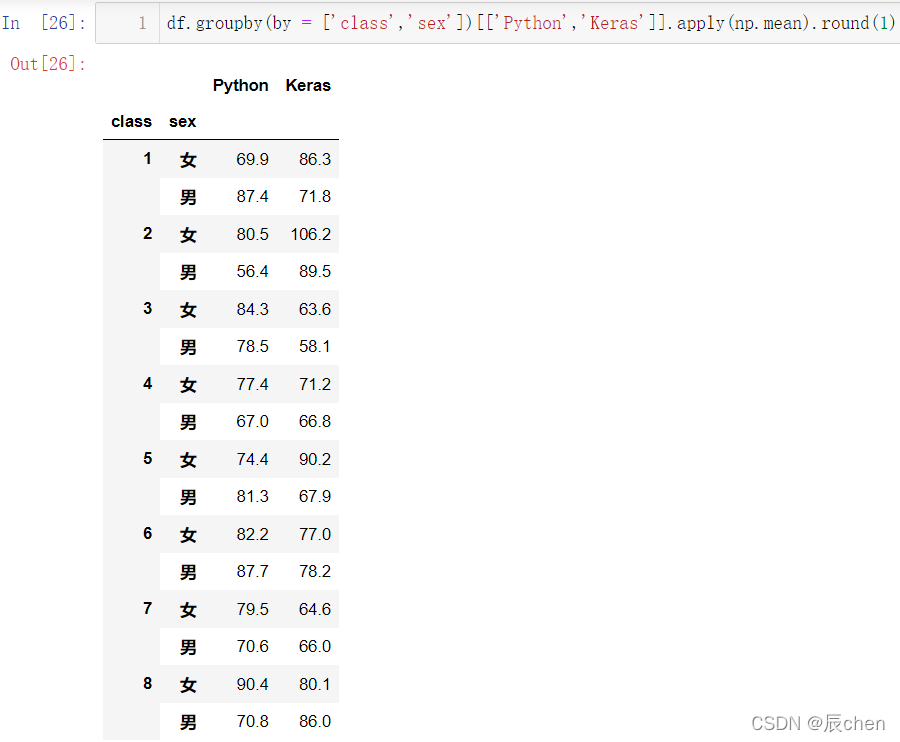This screenshot has height=742, width=900.
Task: Select the Python value 79.5
Action: 253,609
